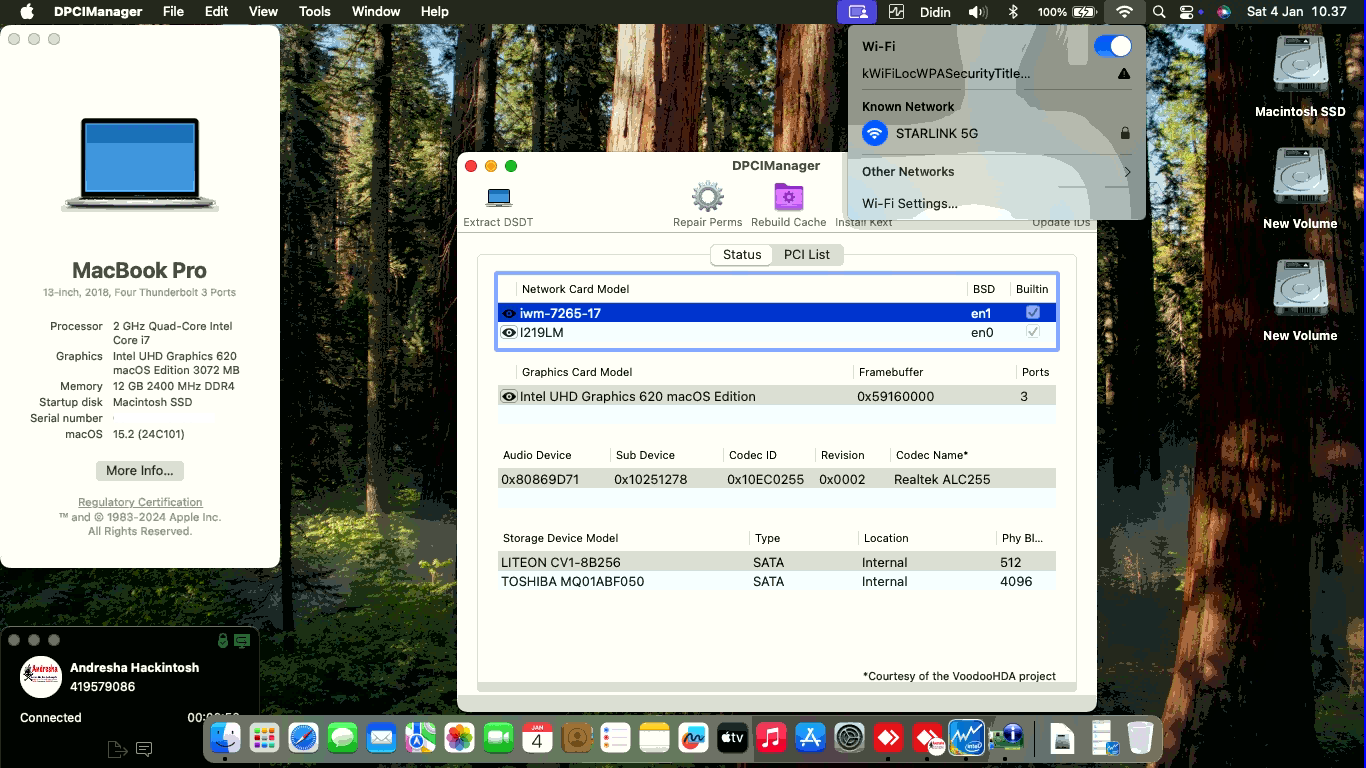Open the Tools menu

click(x=314, y=12)
